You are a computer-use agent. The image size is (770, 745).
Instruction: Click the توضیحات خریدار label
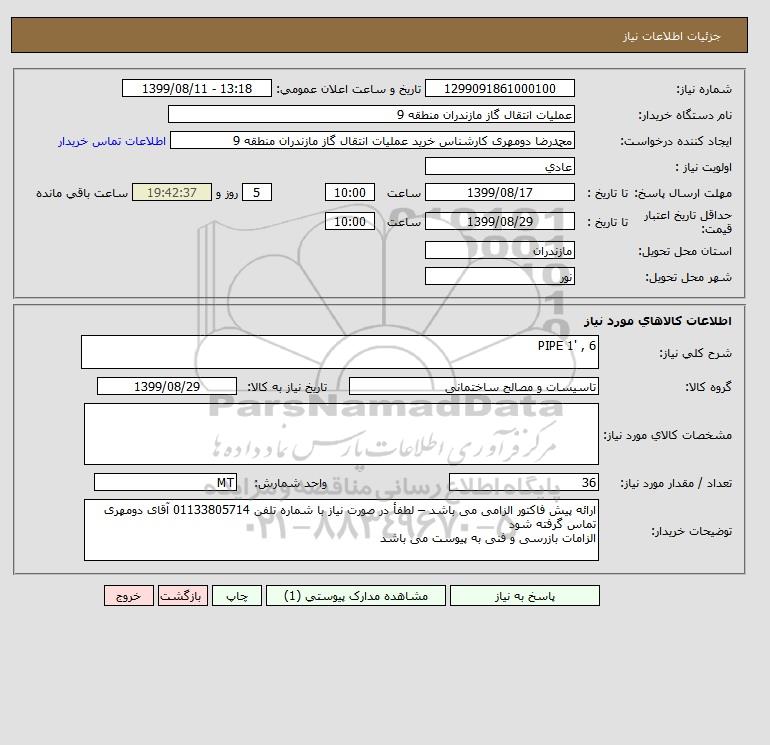point(691,531)
